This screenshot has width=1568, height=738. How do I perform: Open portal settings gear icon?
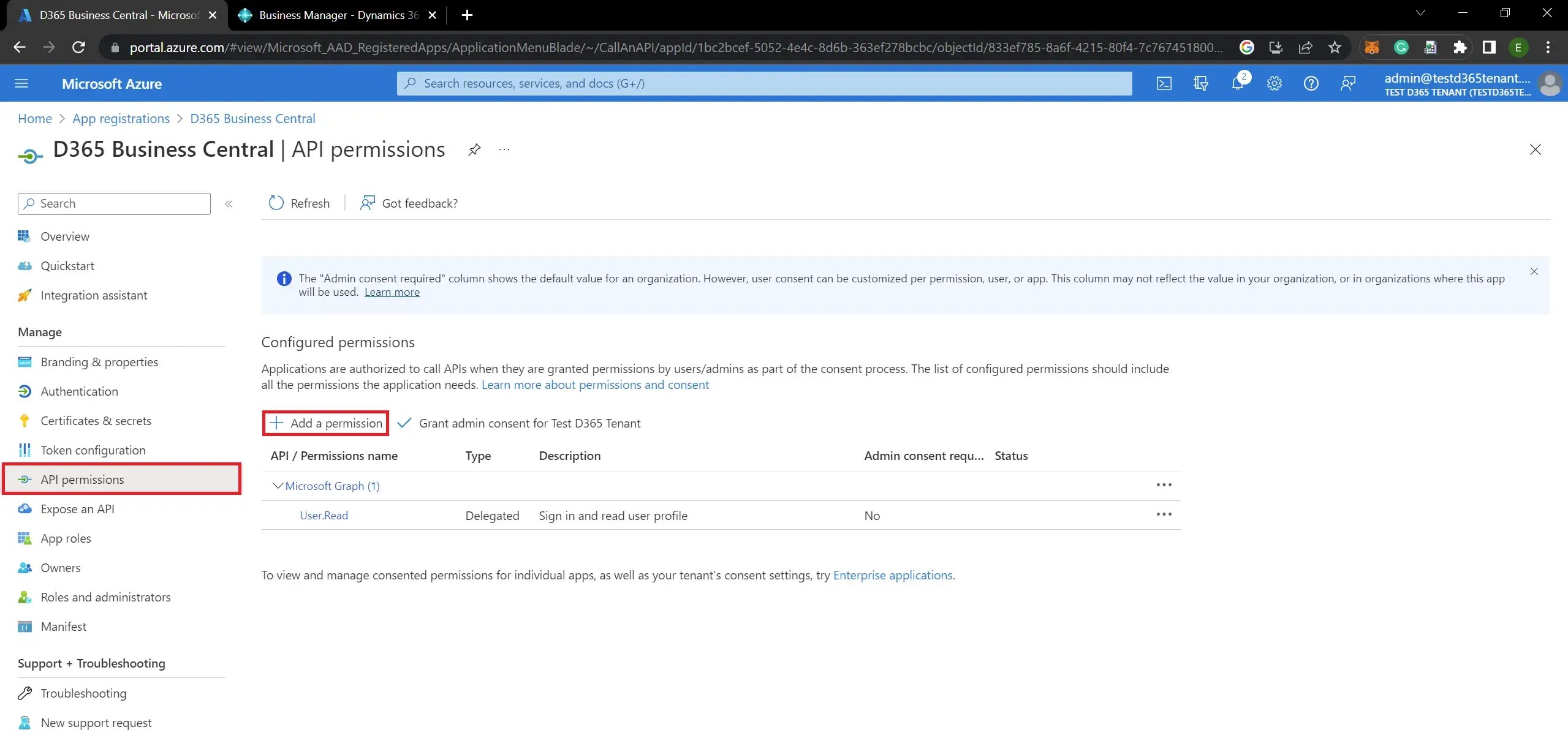tap(1274, 83)
